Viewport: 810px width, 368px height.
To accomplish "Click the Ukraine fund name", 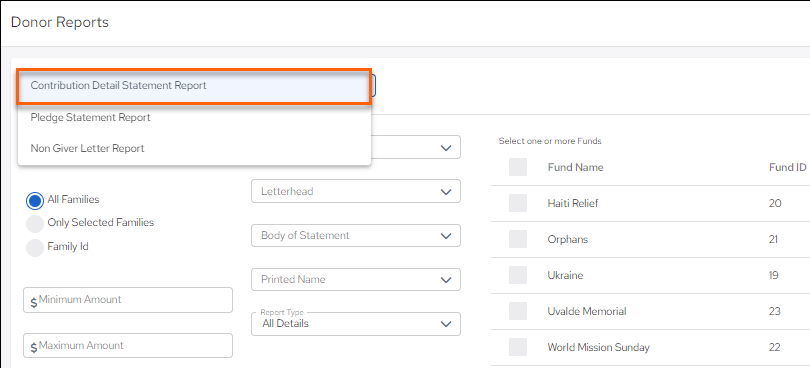I will [565, 275].
